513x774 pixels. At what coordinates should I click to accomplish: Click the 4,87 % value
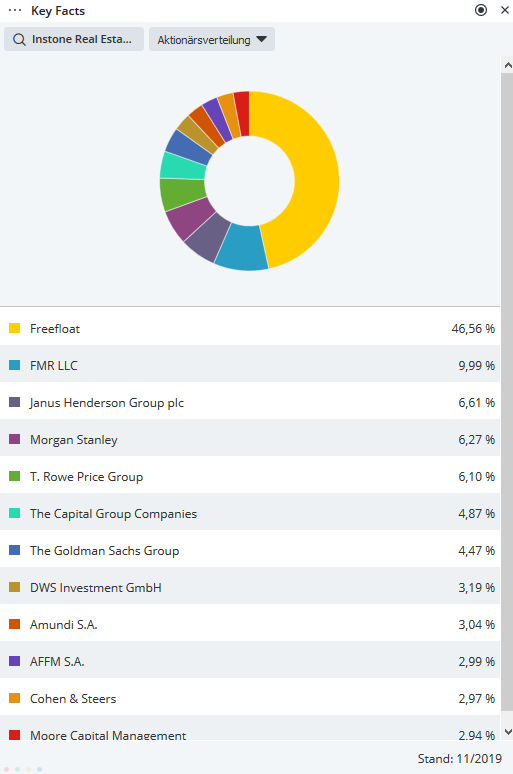click(x=476, y=514)
